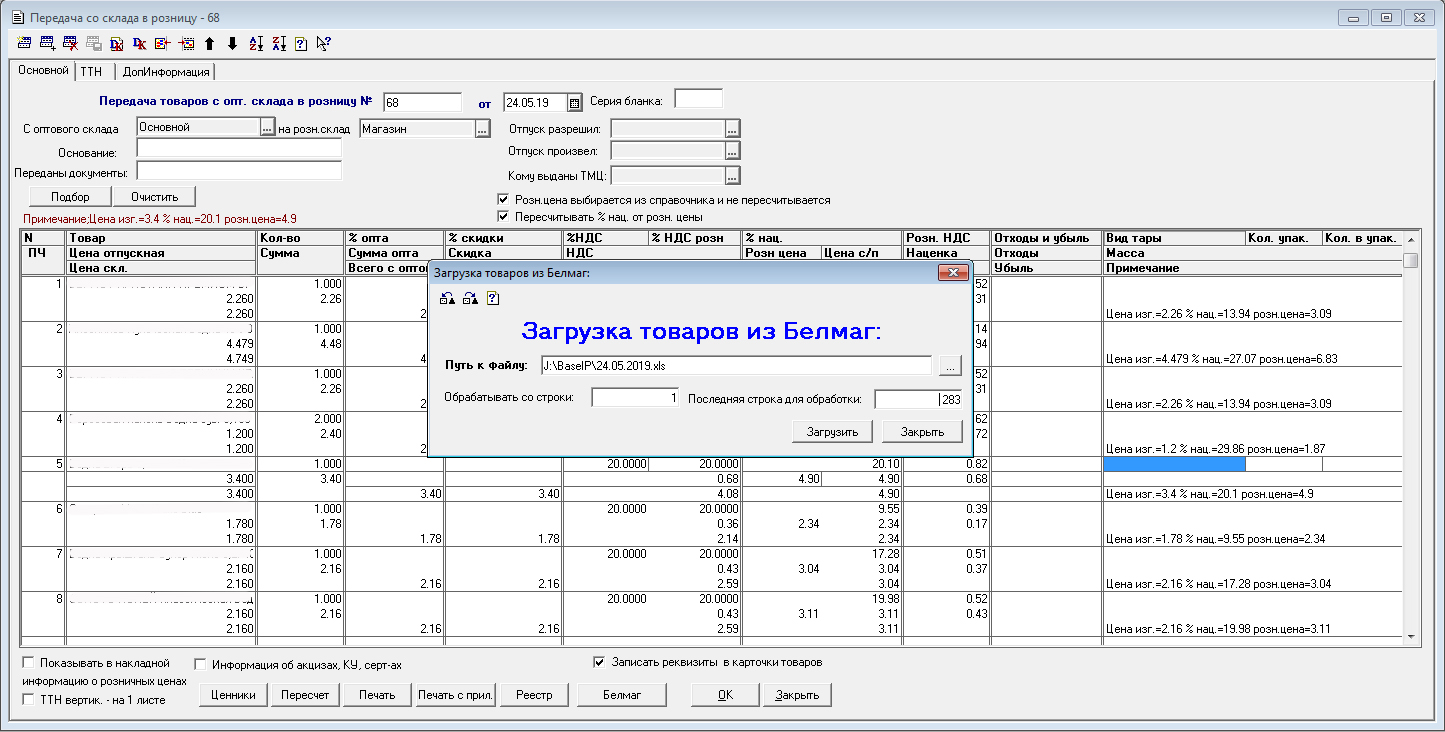Screen dimensions: 1445x732
Task: Sort rows ascending with A-Z icon
Action: 255,43
